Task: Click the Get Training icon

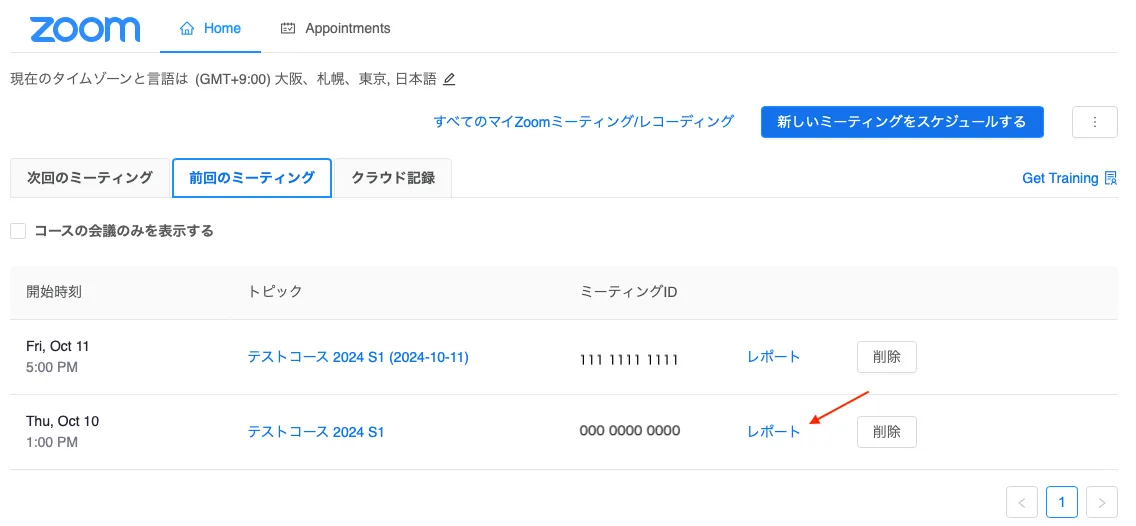Action: tap(1110, 178)
